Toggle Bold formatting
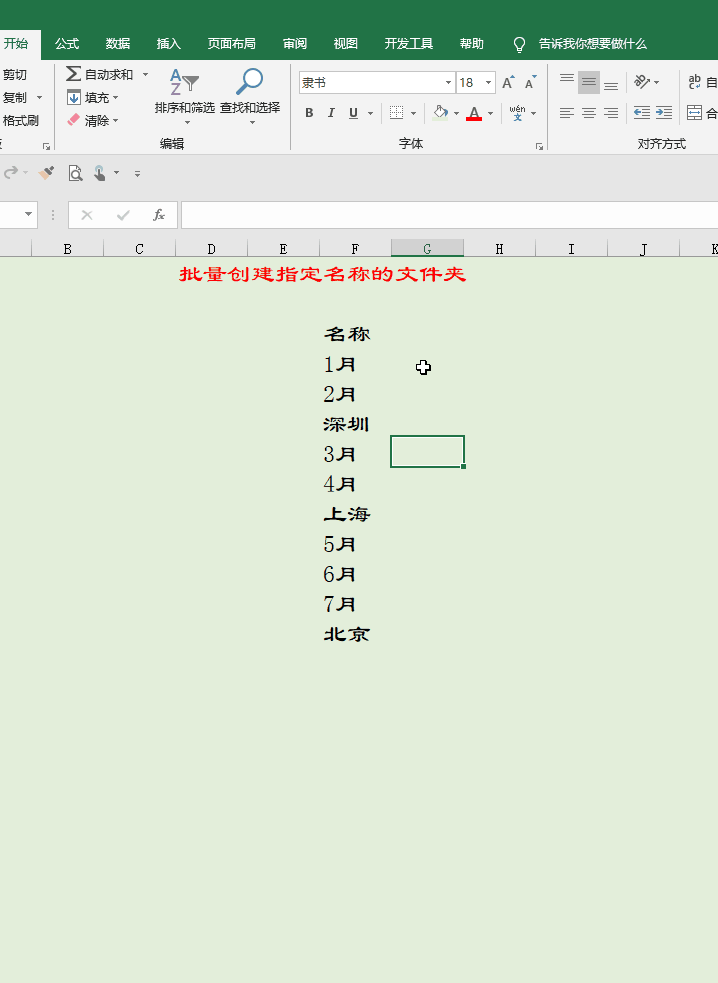 coord(309,113)
